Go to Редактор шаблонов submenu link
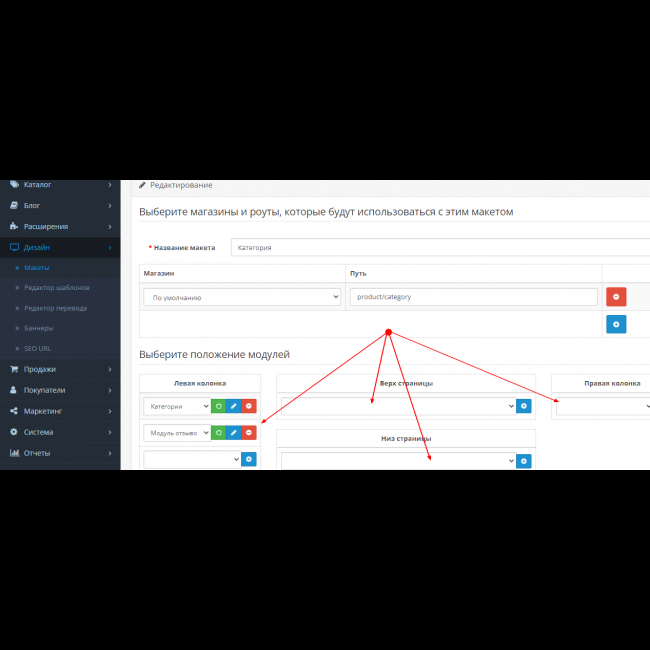650x650 pixels. [x=56, y=288]
